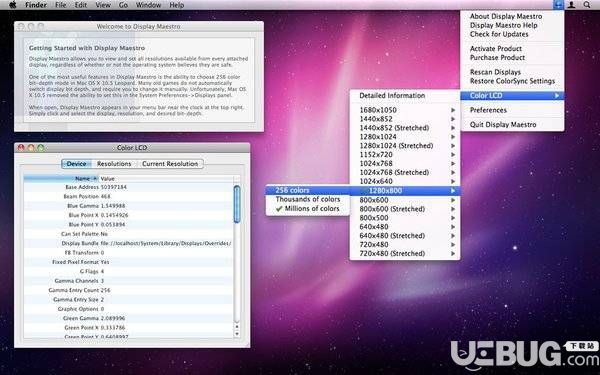The width and height of the screenshot is (600, 375).
Task: Select the Base Address row
Action: (x=128, y=187)
